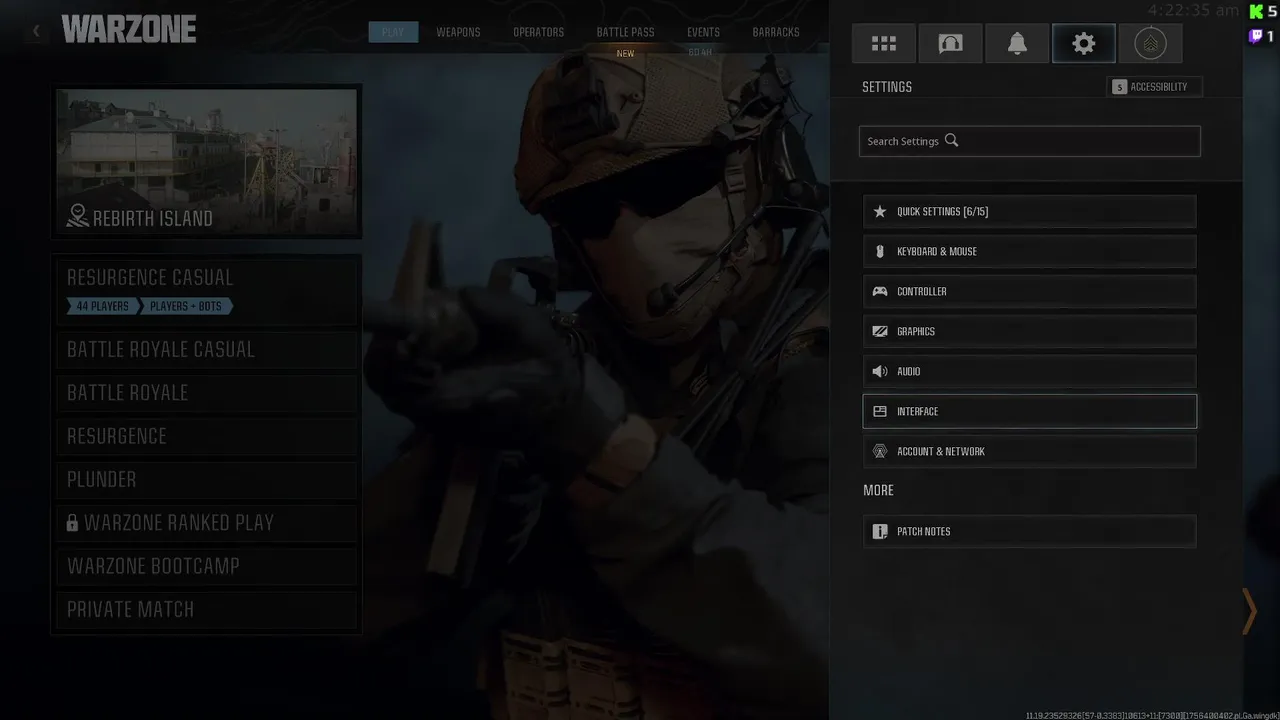
Task: Click the Keyboard & Mouse icon
Action: [880, 251]
